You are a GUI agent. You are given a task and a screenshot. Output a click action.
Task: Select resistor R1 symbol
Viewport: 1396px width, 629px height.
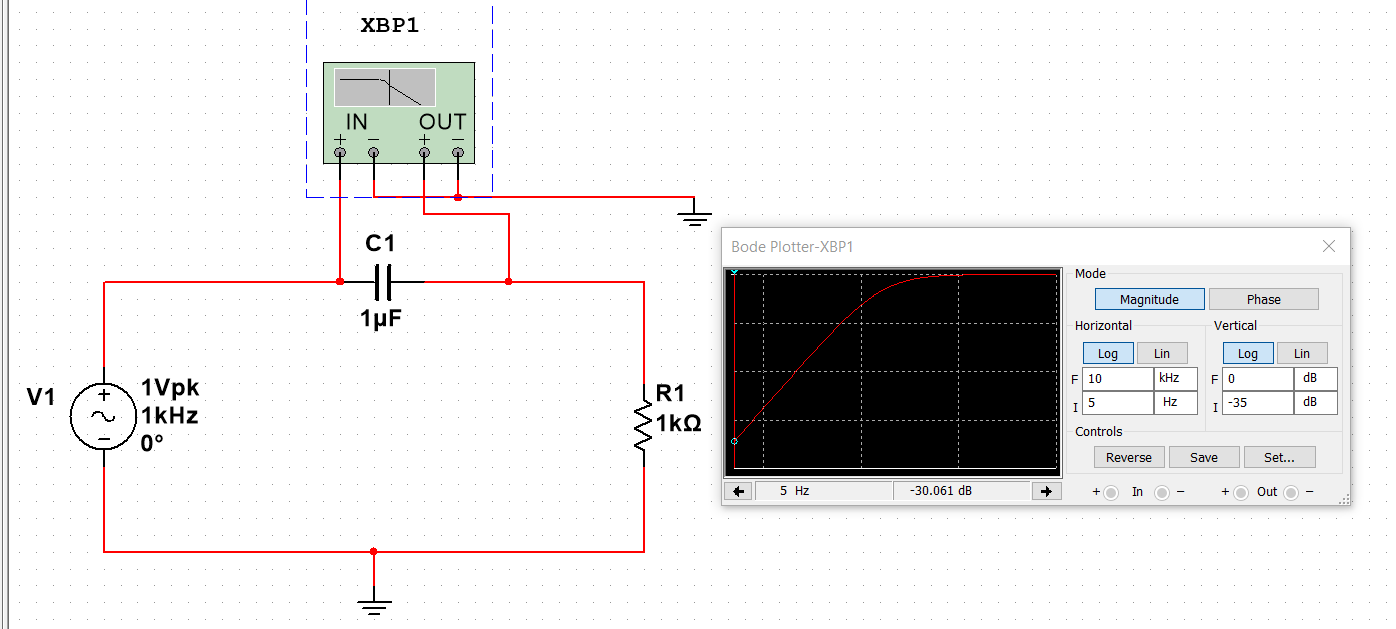click(643, 424)
